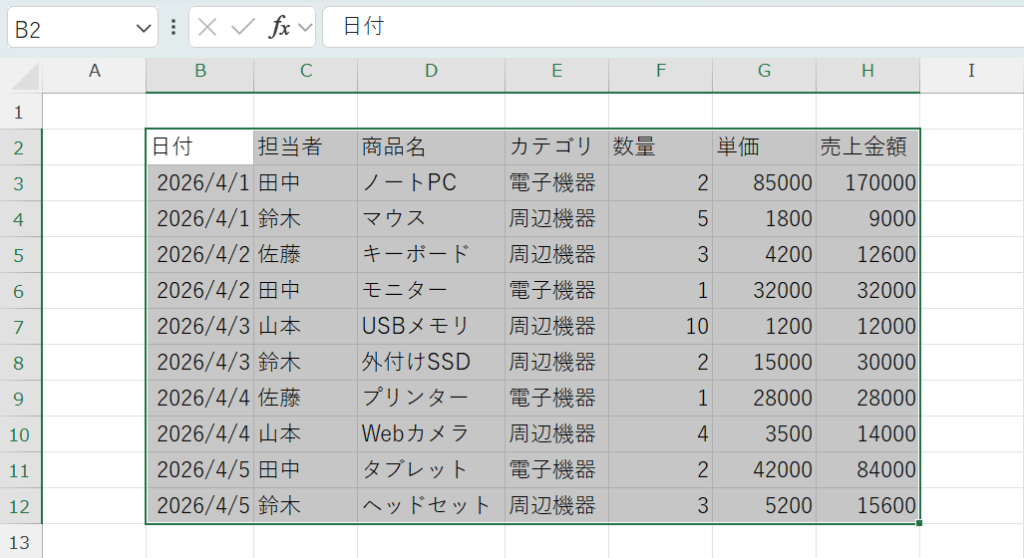Expand the Name Box dropdown arrow
1024x558 pixels.
[x=141, y=28]
